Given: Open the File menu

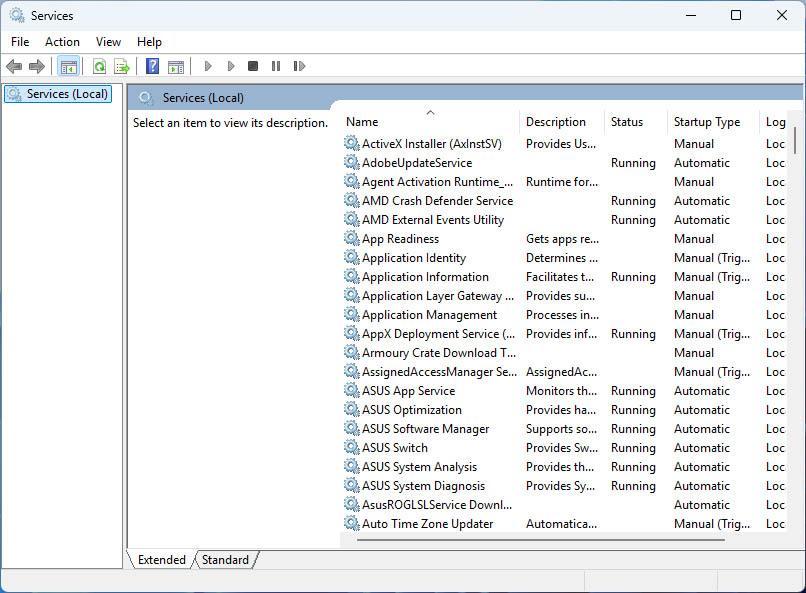Looking at the screenshot, I should (x=20, y=42).
